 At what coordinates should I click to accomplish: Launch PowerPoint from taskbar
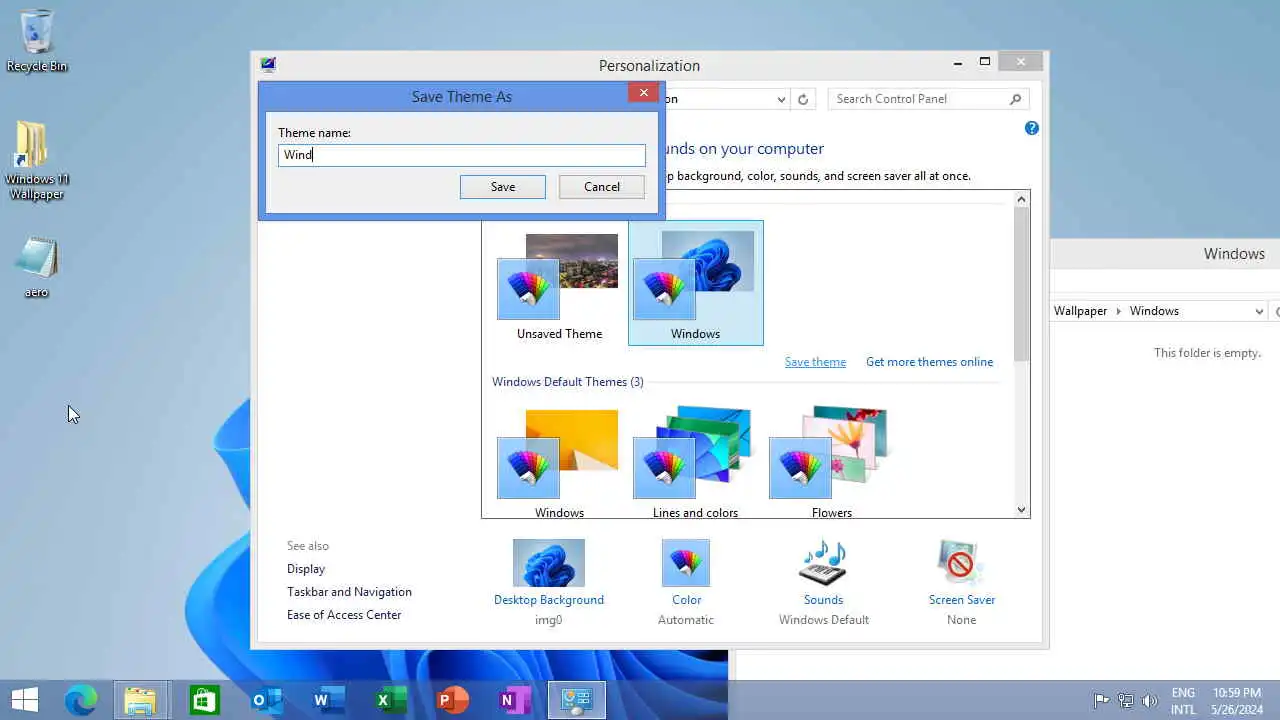[451, 700]
